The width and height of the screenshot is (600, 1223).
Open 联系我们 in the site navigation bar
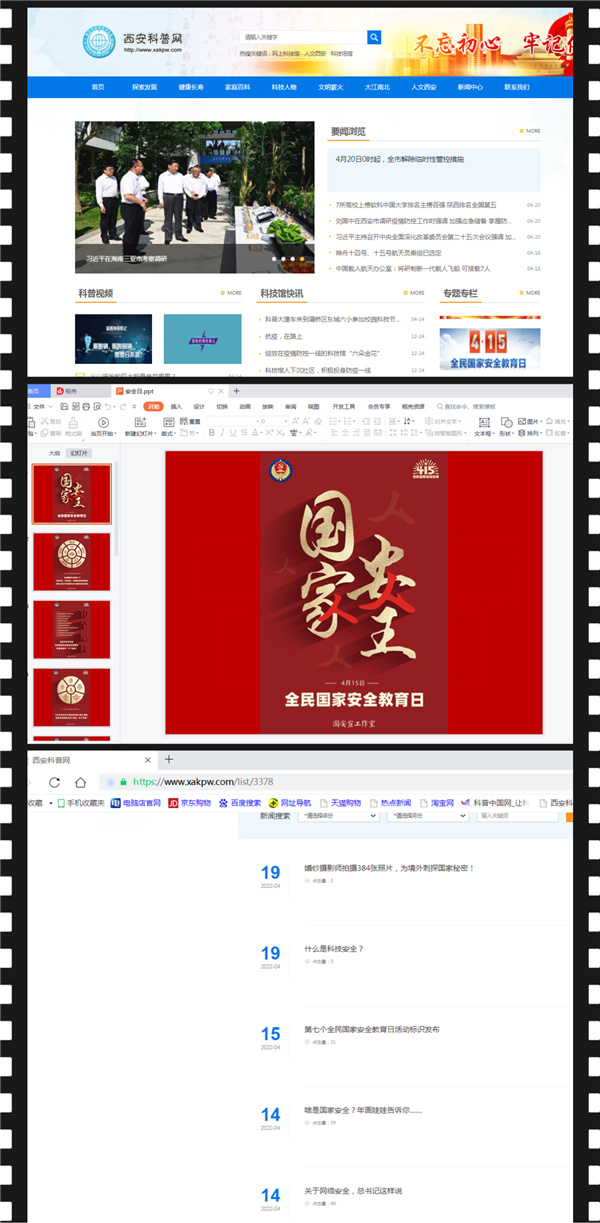click(x=517, y=87)
